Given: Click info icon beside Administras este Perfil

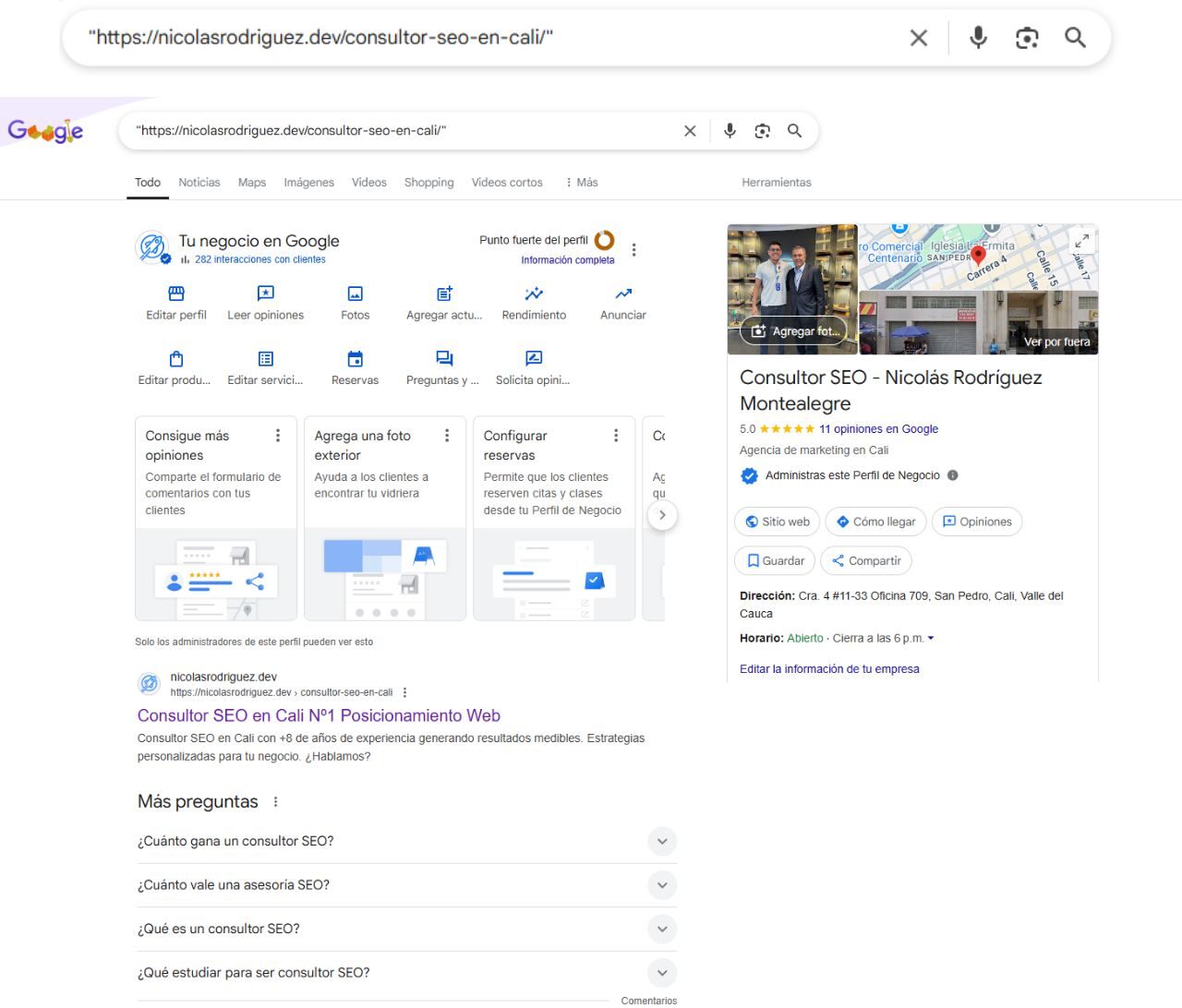Looking at the screenshot, I should coord(953,475).
